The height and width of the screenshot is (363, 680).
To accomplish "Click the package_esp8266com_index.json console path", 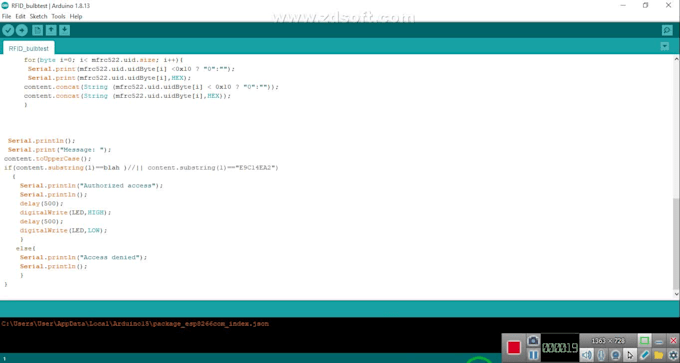I will click(135, 324).
